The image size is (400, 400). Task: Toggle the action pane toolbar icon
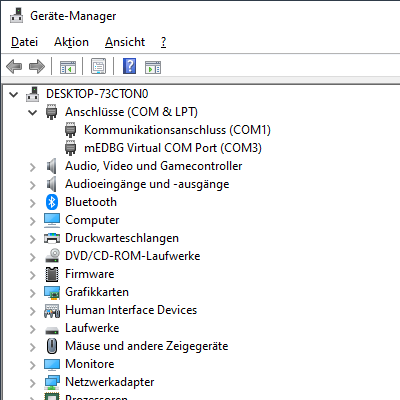[153, 67]
